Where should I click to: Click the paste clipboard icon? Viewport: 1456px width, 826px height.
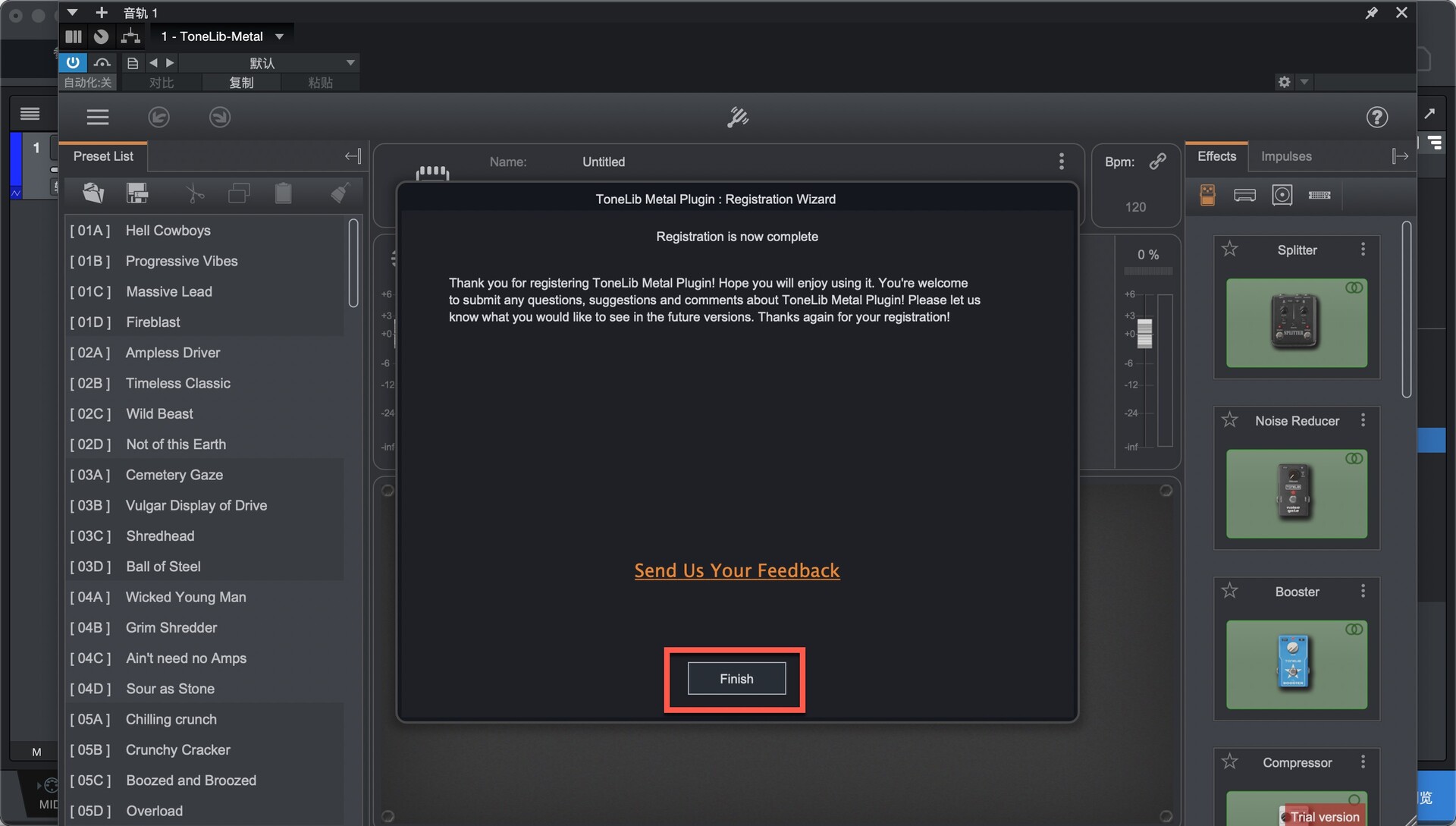tap(283, 193)
